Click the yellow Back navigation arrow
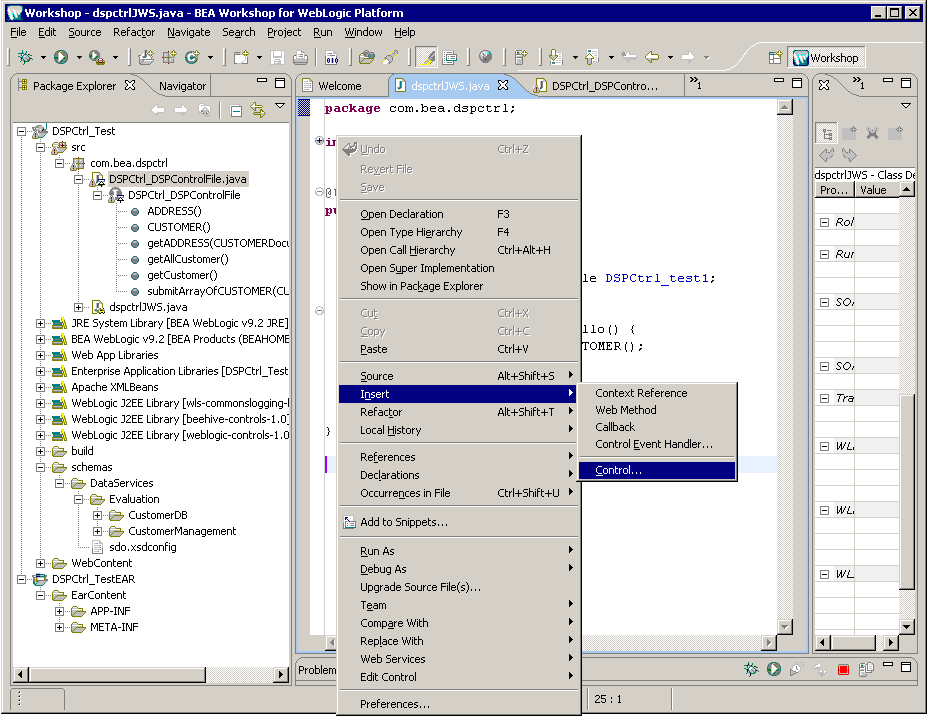This screenshot has width=927, height=716. (652, 57)
